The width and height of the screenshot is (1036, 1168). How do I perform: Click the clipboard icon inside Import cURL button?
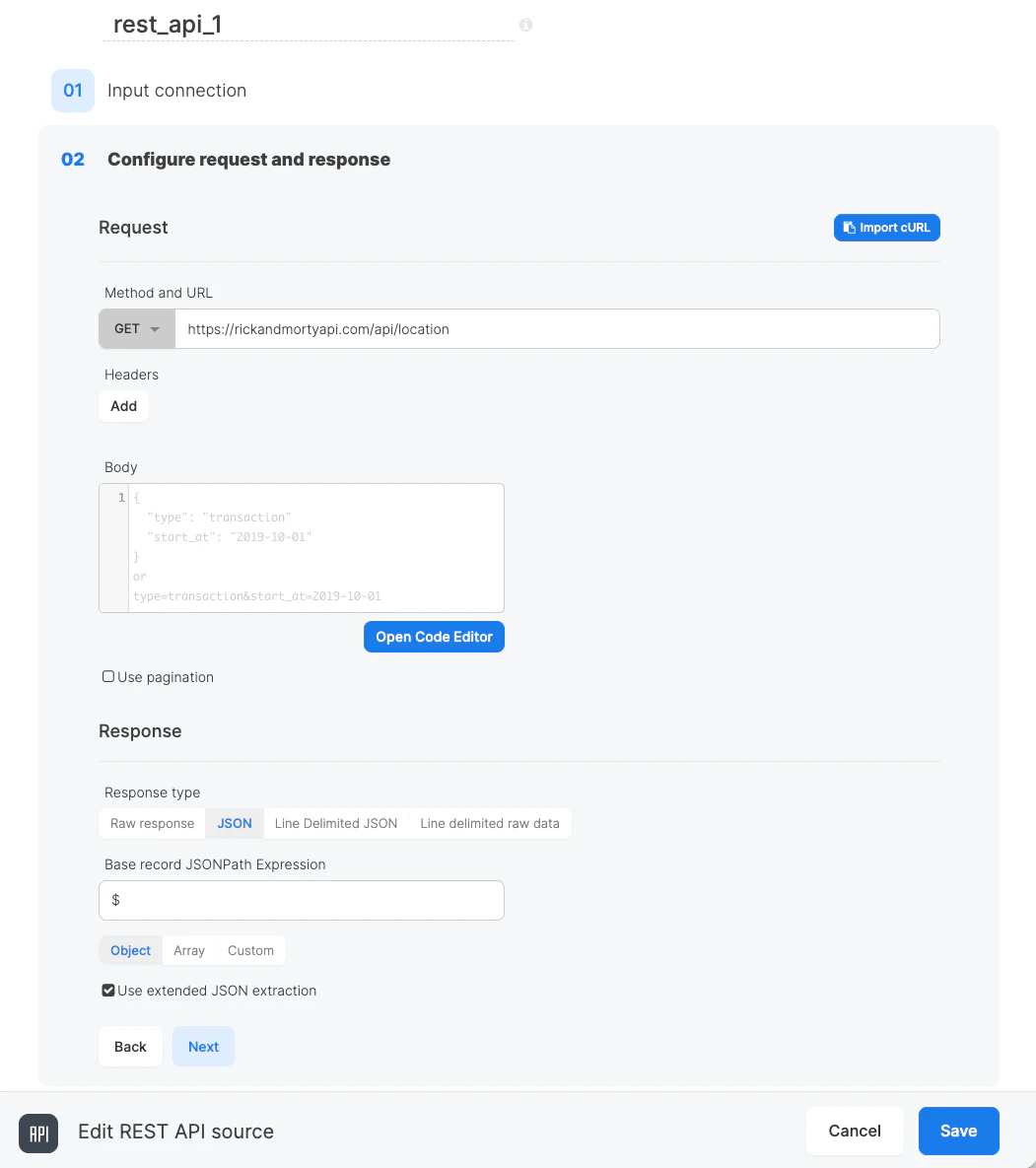click(848, 228)
